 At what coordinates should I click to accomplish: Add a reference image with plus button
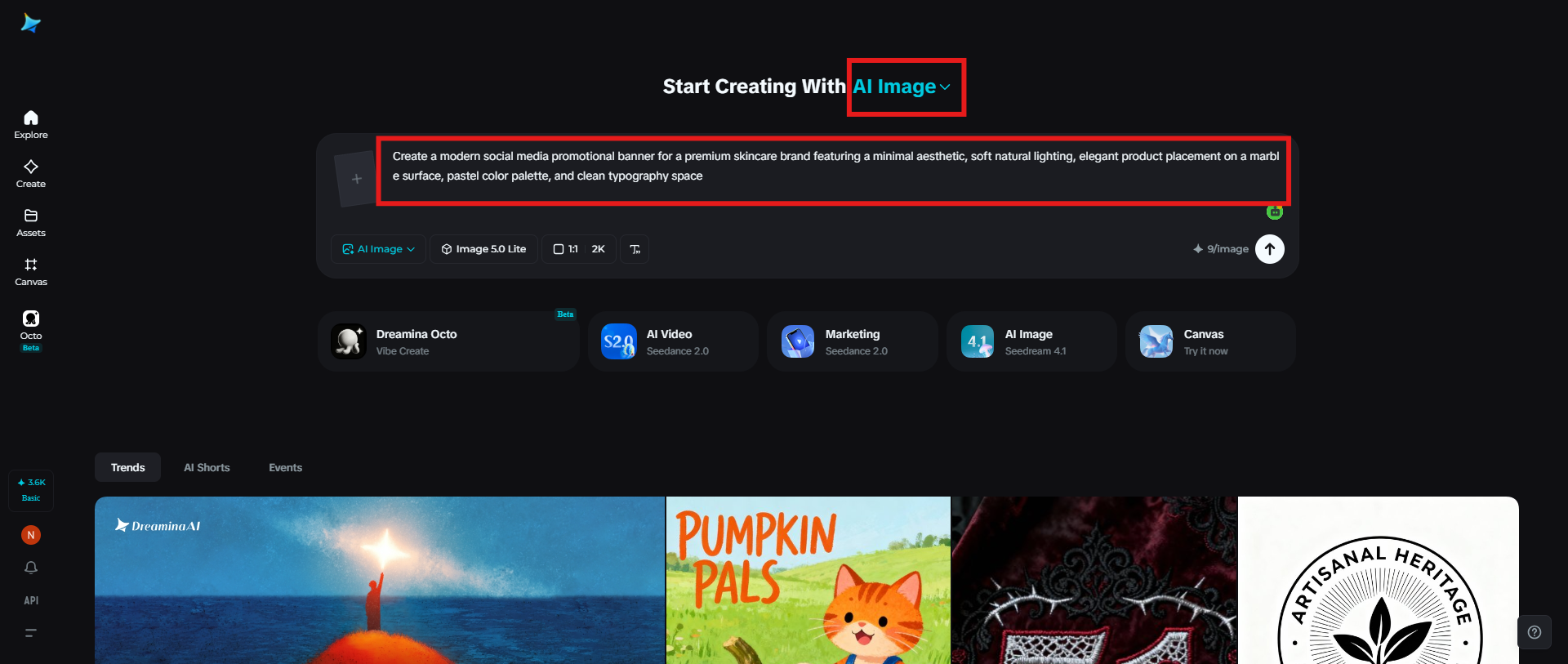tap(356, 179)
